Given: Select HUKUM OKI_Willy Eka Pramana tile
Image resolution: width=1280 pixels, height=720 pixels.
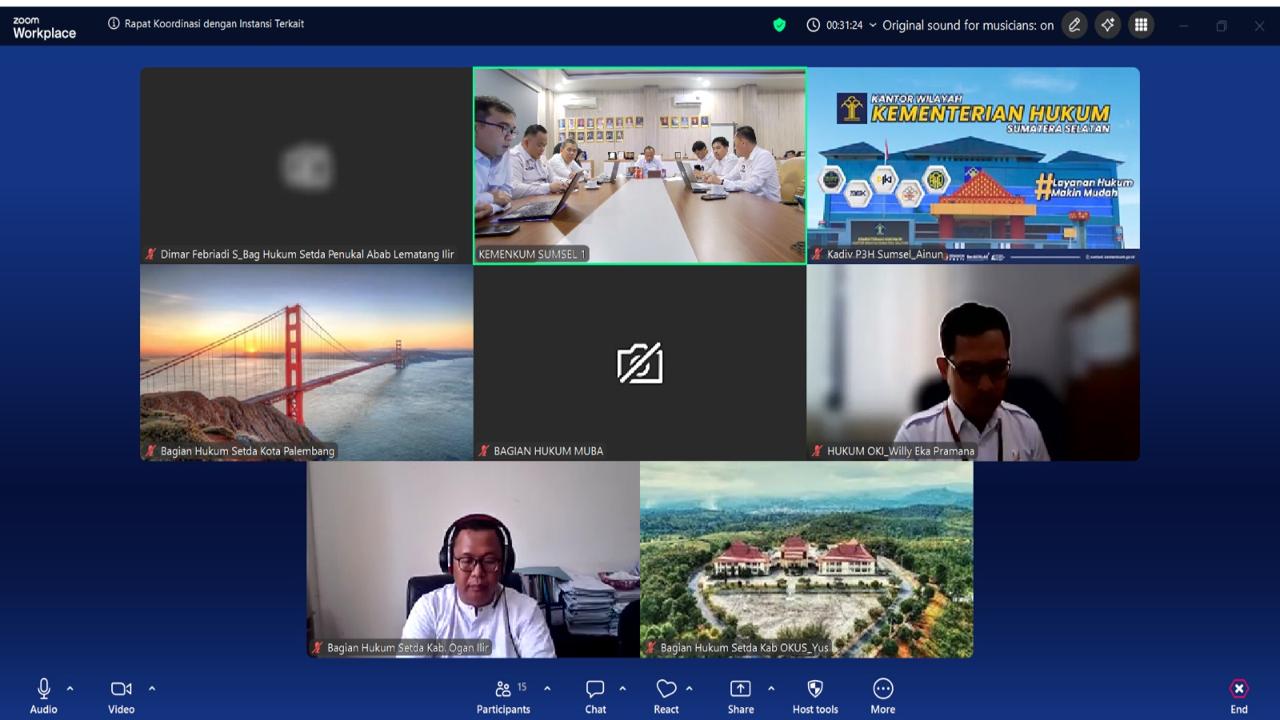Looking at the screenshot, I should 973,363.
